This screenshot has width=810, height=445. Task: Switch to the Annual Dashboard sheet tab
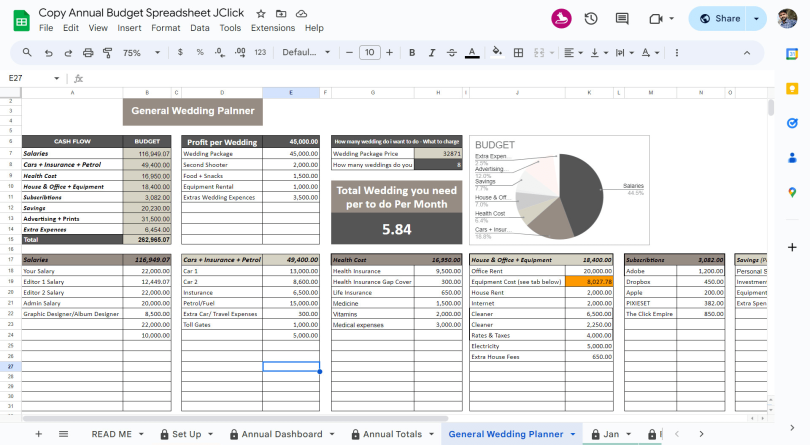click(x=282, y=434)
